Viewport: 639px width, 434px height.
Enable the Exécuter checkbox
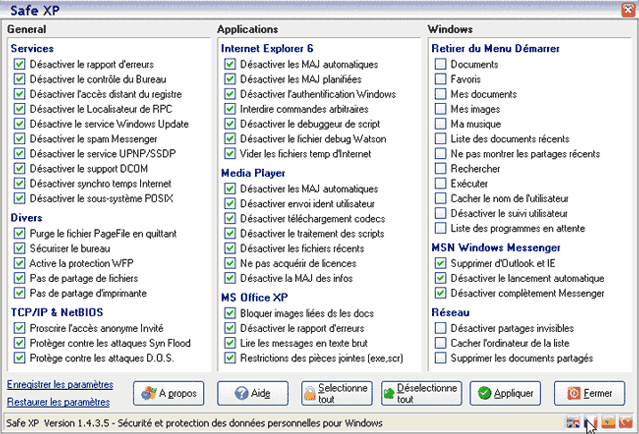[x=441, y=183]
